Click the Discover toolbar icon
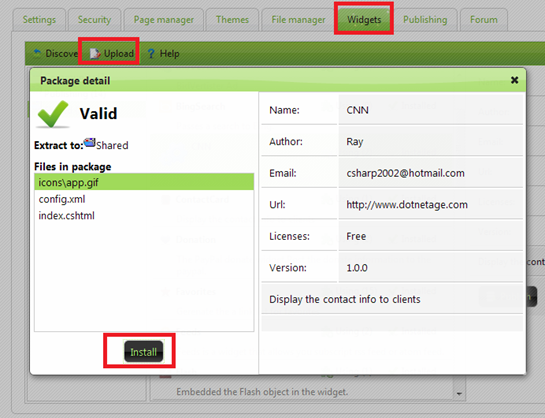The height and width of the screenshot is (418, 545). [37, 53]
